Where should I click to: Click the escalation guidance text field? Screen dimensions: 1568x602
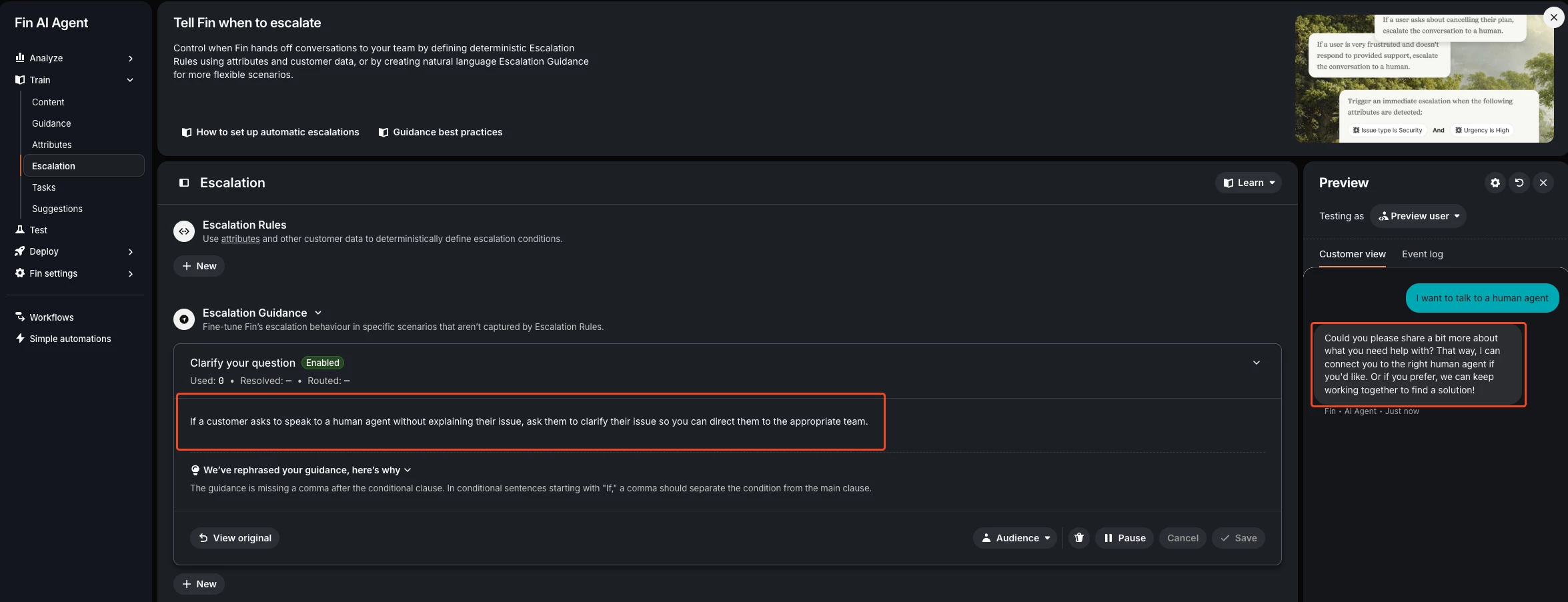(530, 421)
